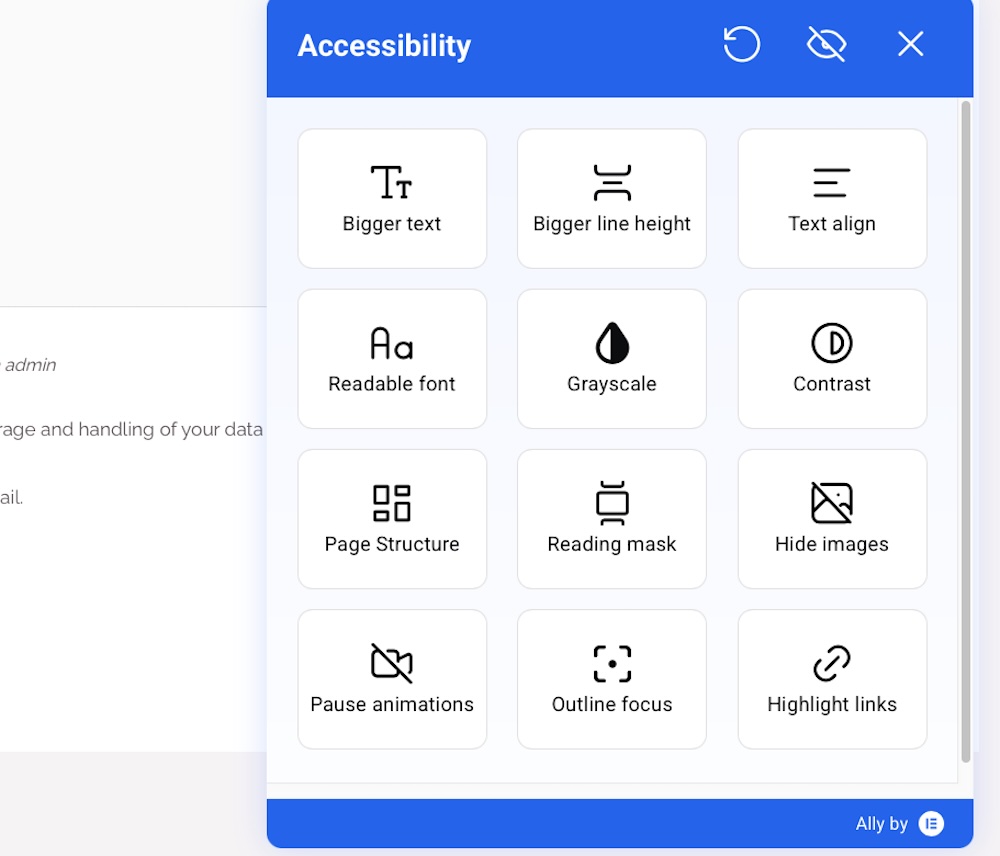Open the Page Structure panel
Screen dimensions: 1000x856
pyautogui.click(x=391, y=519)
